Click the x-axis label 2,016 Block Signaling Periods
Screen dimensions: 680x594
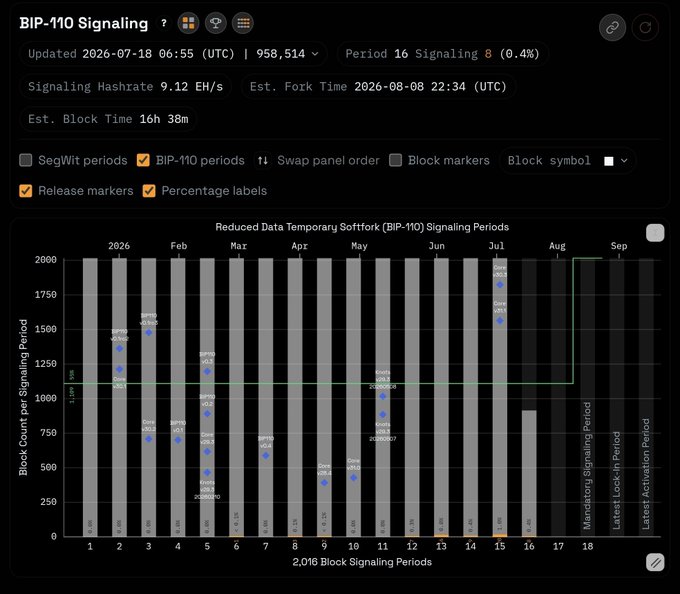tap(362, 562)
